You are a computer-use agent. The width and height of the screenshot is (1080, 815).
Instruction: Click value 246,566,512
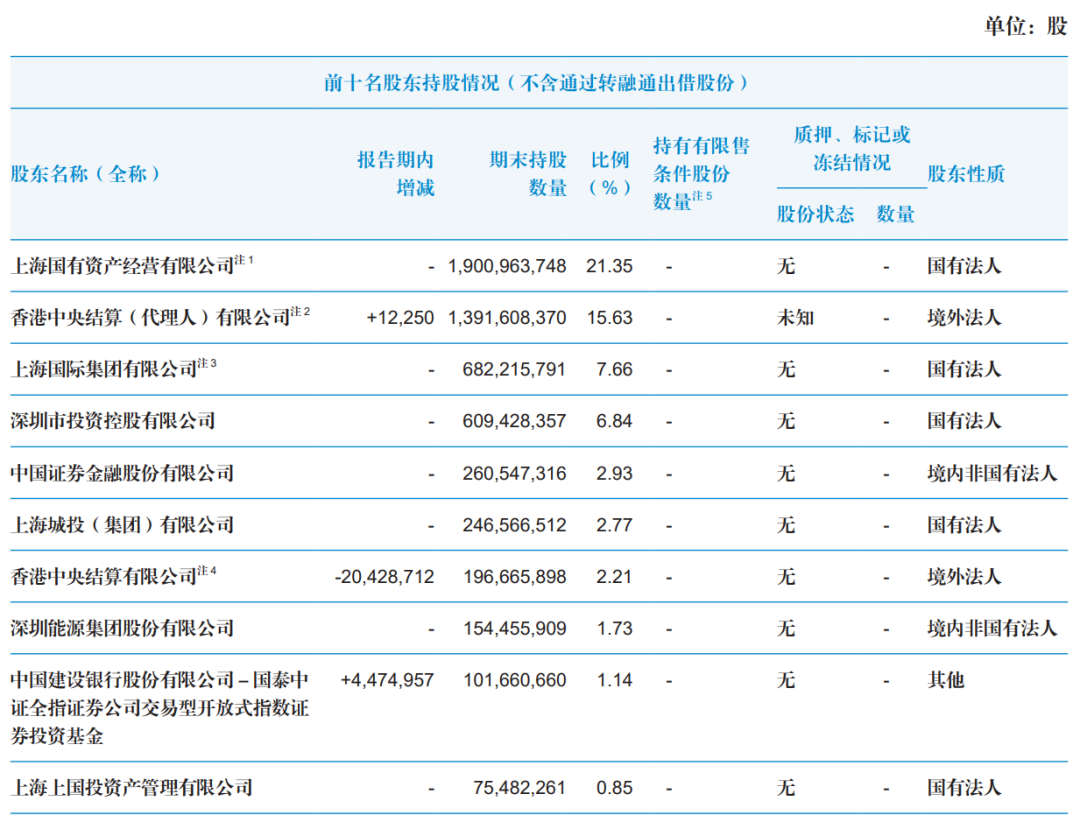[x=514, y=525]
